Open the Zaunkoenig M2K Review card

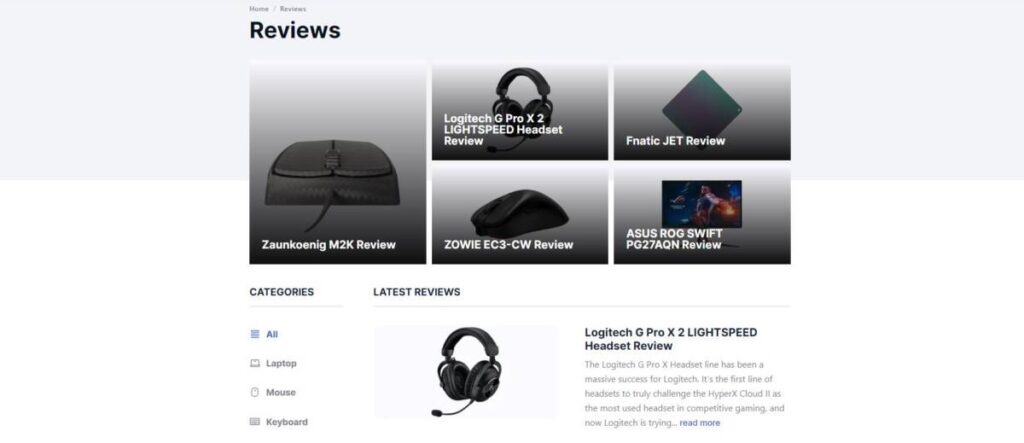(338, 163)
